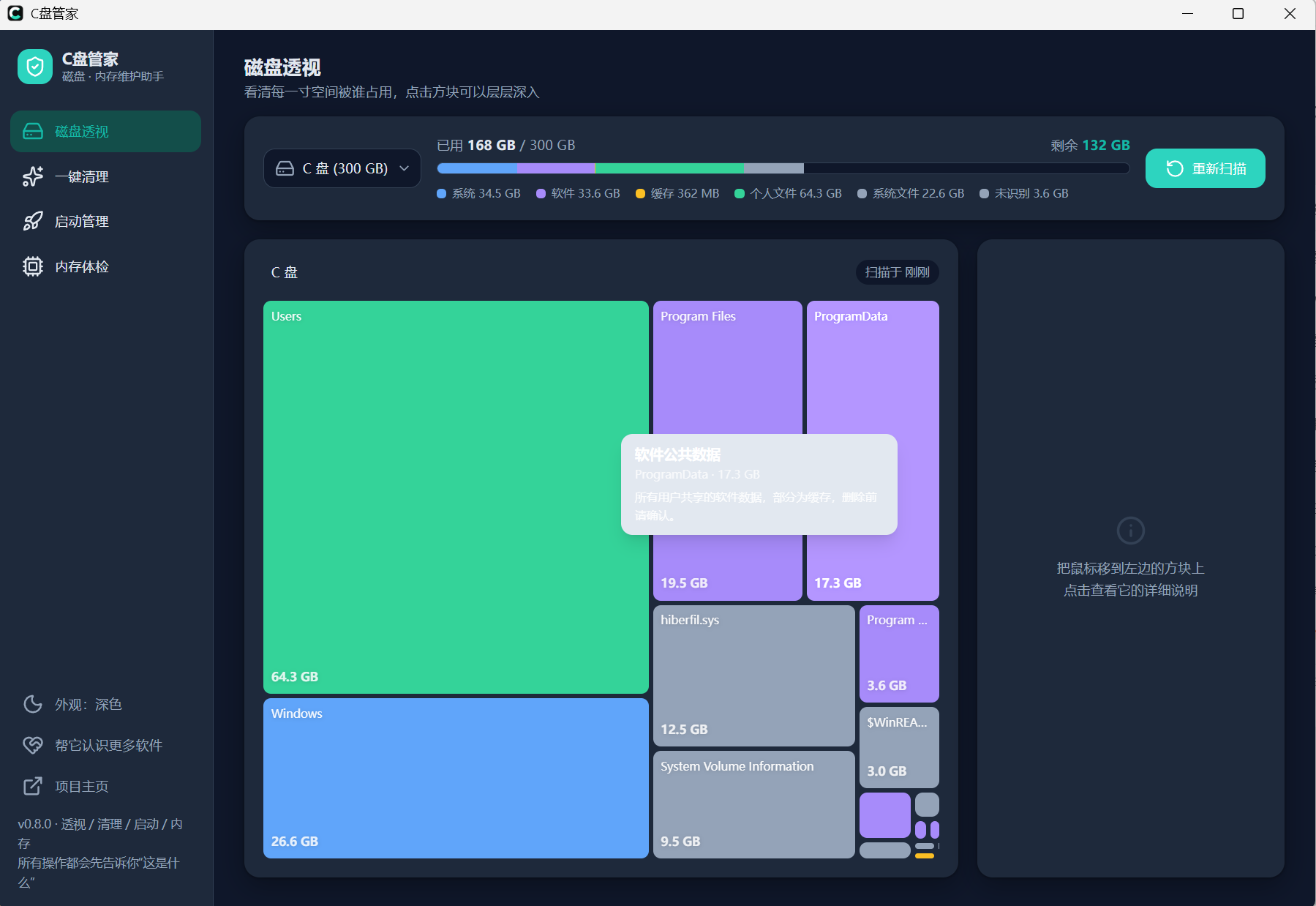Click the tiny yellow block in the treemap
Image resolution: width=1316 pixels, height=906 pixels.
[925, 856]
